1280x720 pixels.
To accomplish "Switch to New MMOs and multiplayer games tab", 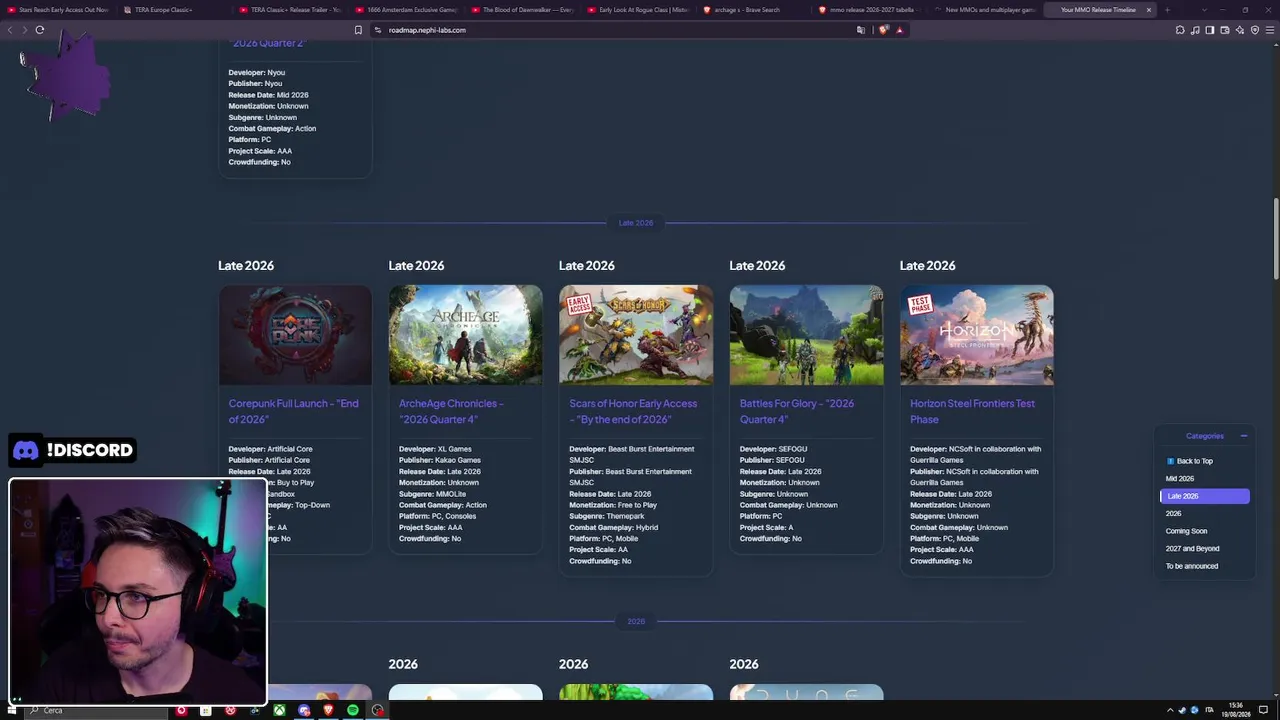I will 988,10.
